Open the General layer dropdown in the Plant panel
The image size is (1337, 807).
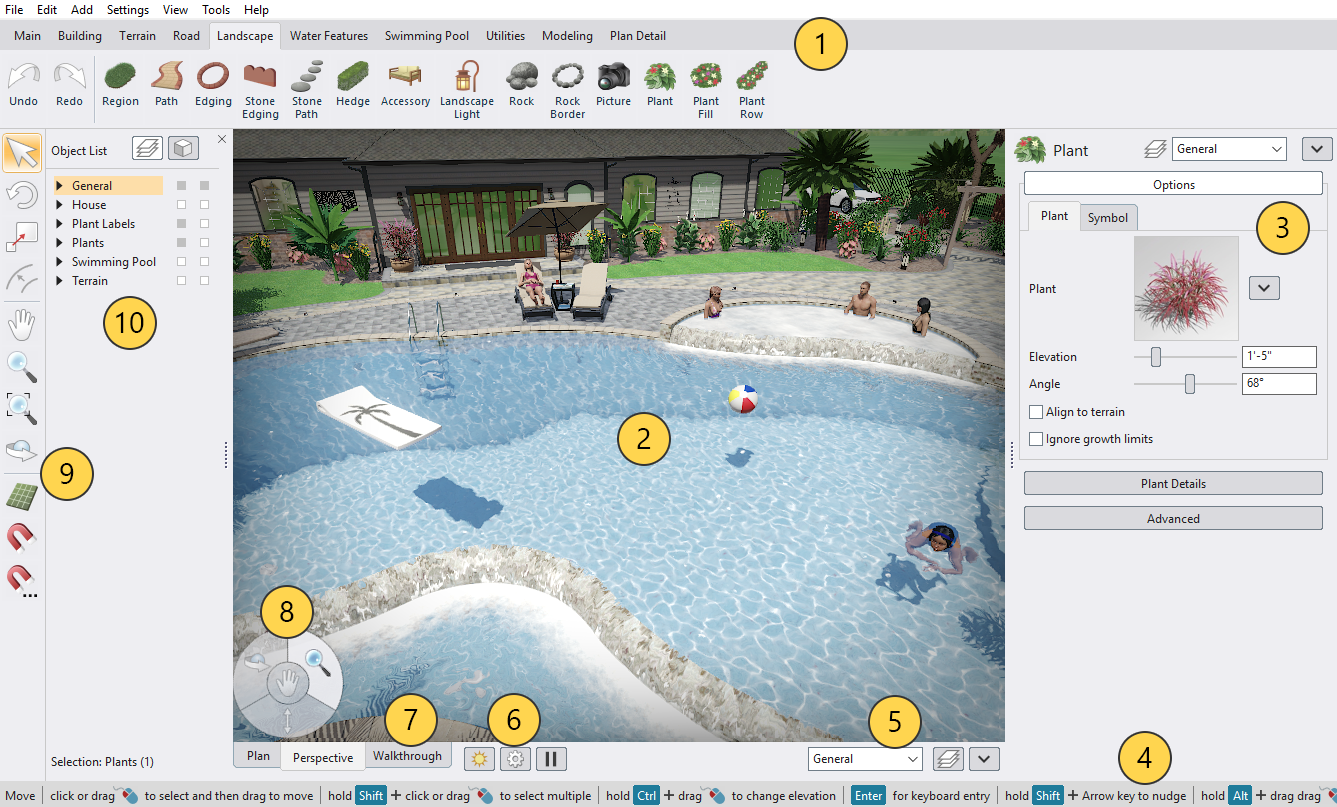point(1229,148)
